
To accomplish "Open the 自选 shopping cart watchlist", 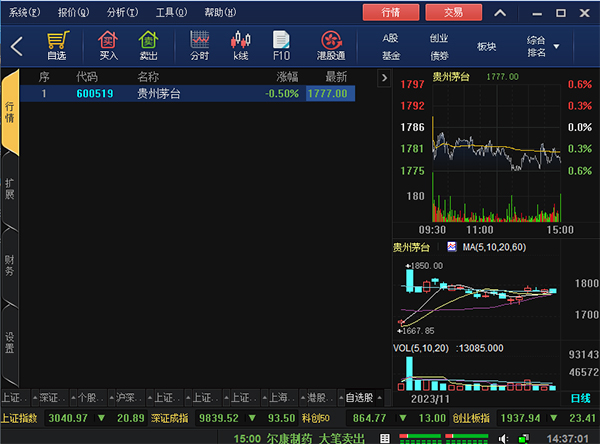I will [x=56, y=45].
